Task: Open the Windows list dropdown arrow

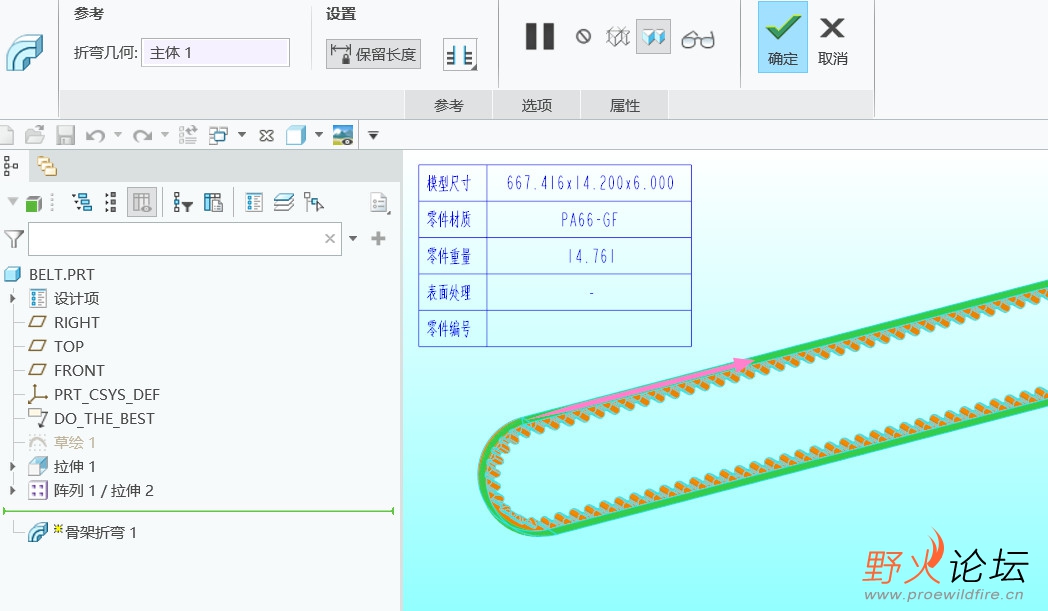Action: click(x=242, y=135)
